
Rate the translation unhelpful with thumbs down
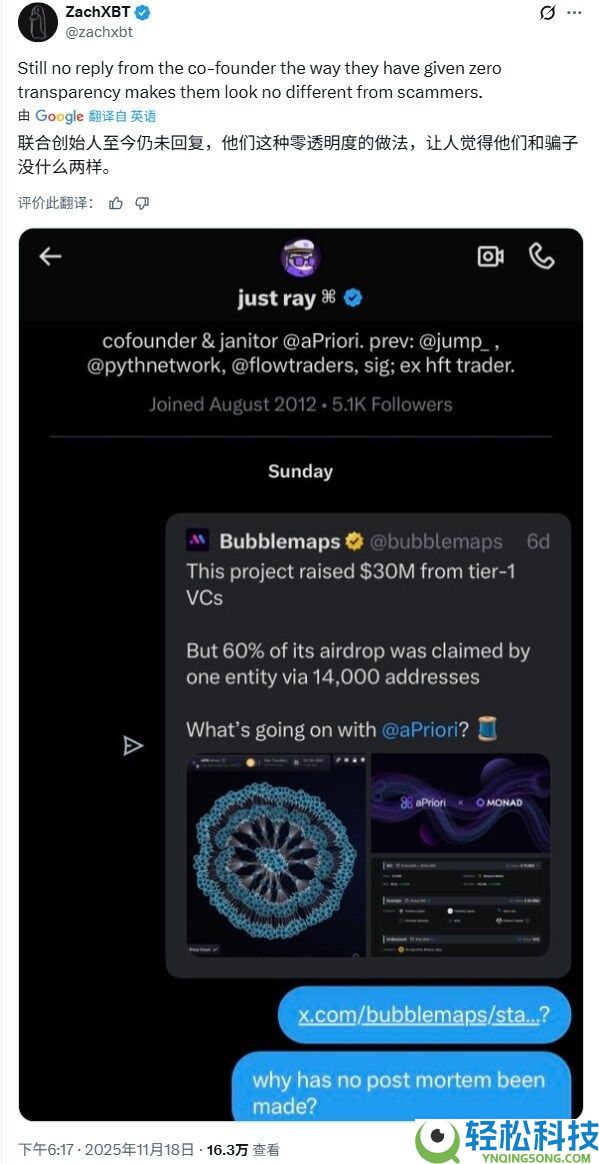click(x=141, y=201)
